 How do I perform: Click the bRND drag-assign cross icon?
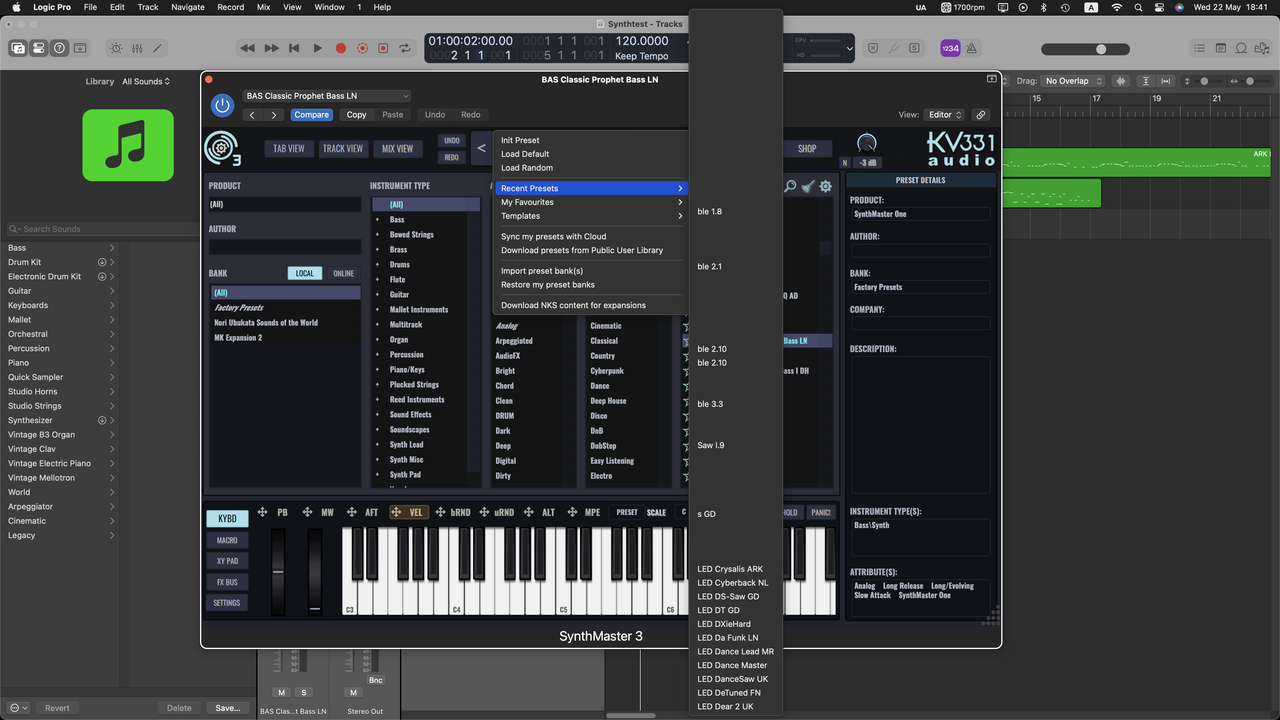click(440, 512)
